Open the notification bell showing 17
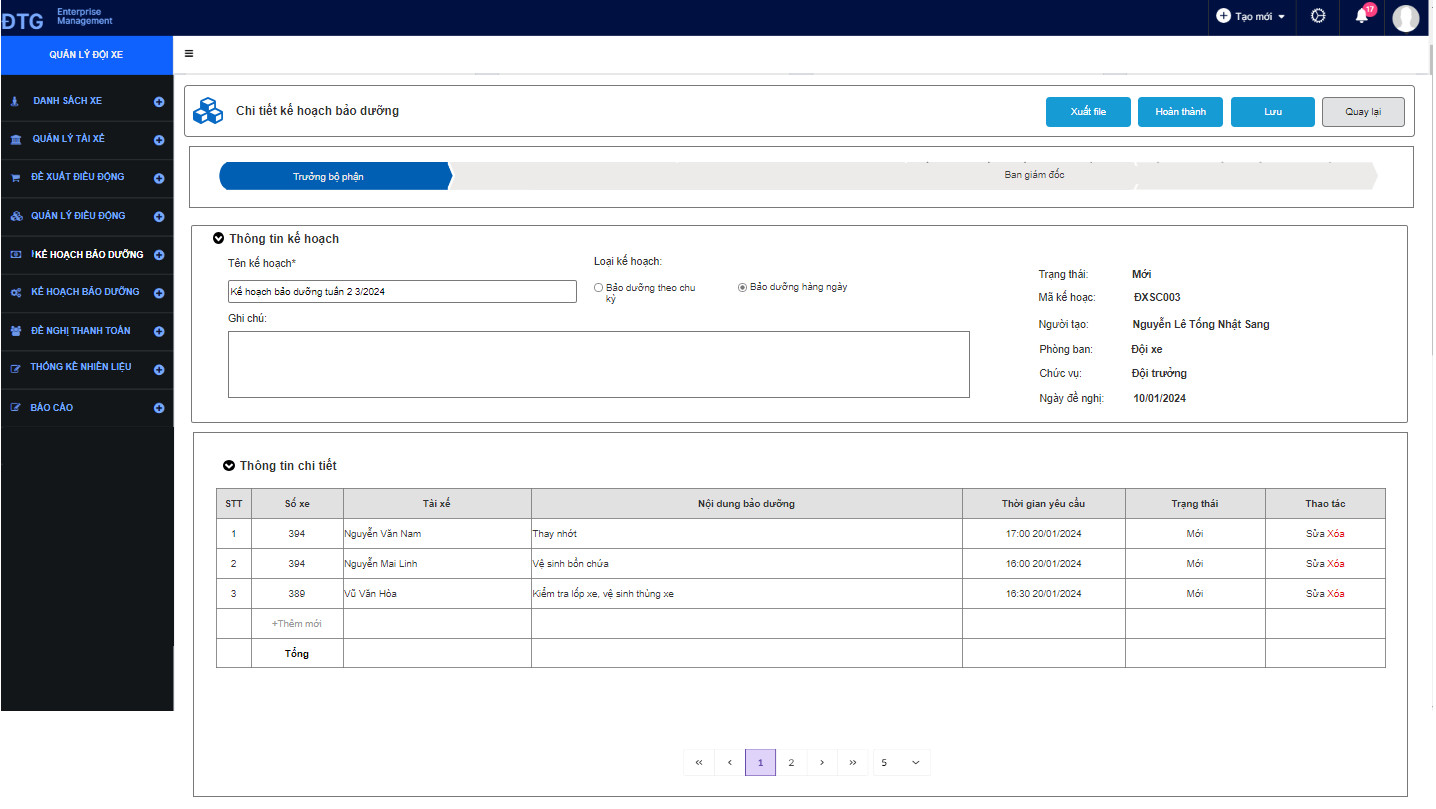This screenshot has height=809, width=1436. tap(1362, 15)
